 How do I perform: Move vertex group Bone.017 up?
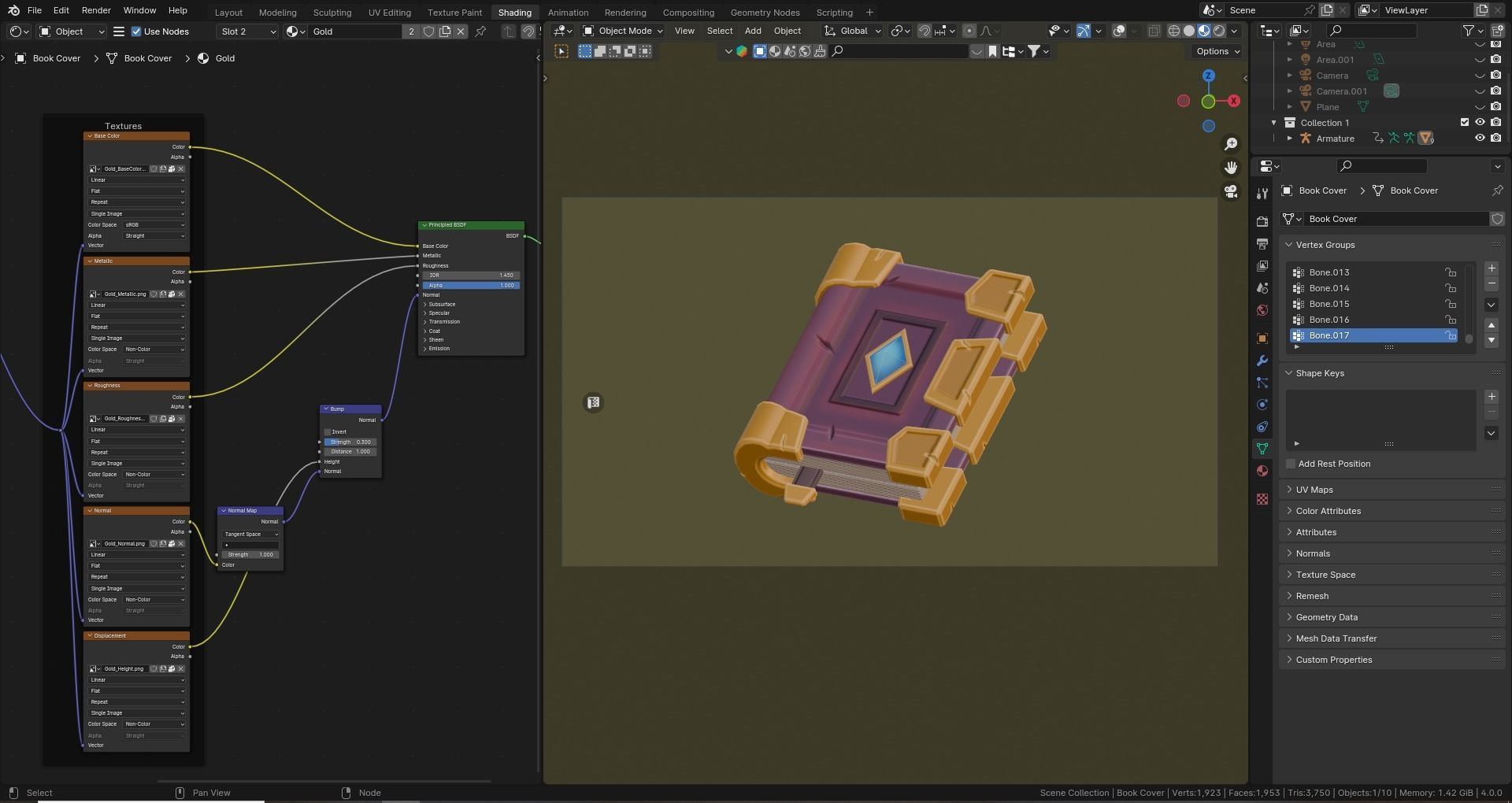[1491, 325]
